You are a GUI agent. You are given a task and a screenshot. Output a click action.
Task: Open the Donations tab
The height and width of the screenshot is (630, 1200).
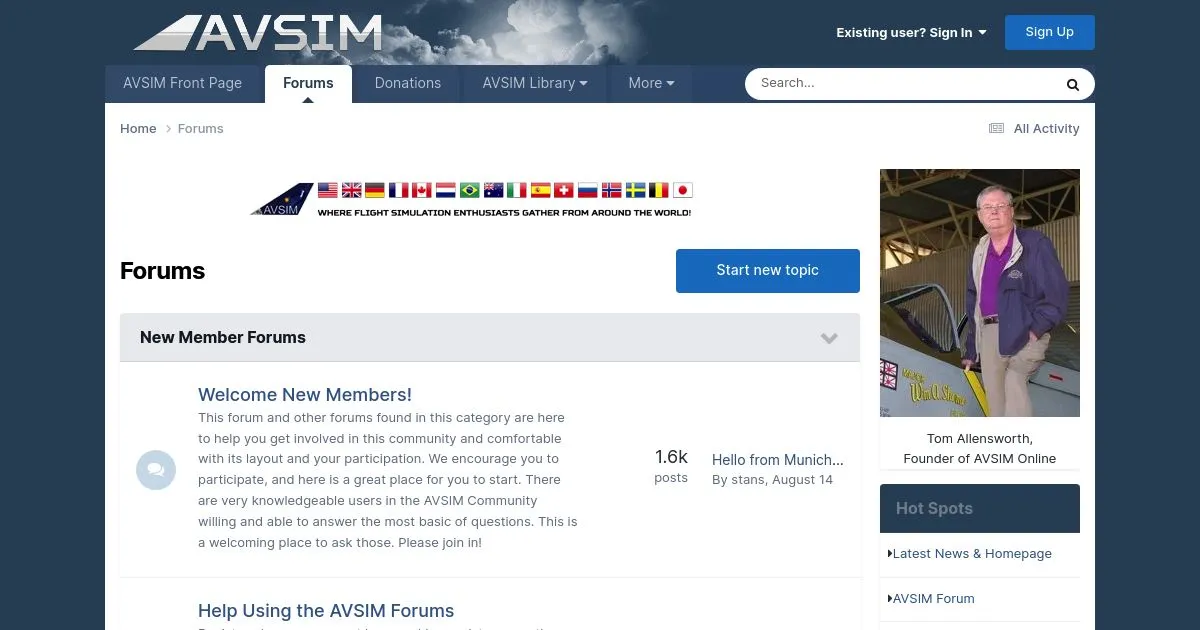[407, 83]
